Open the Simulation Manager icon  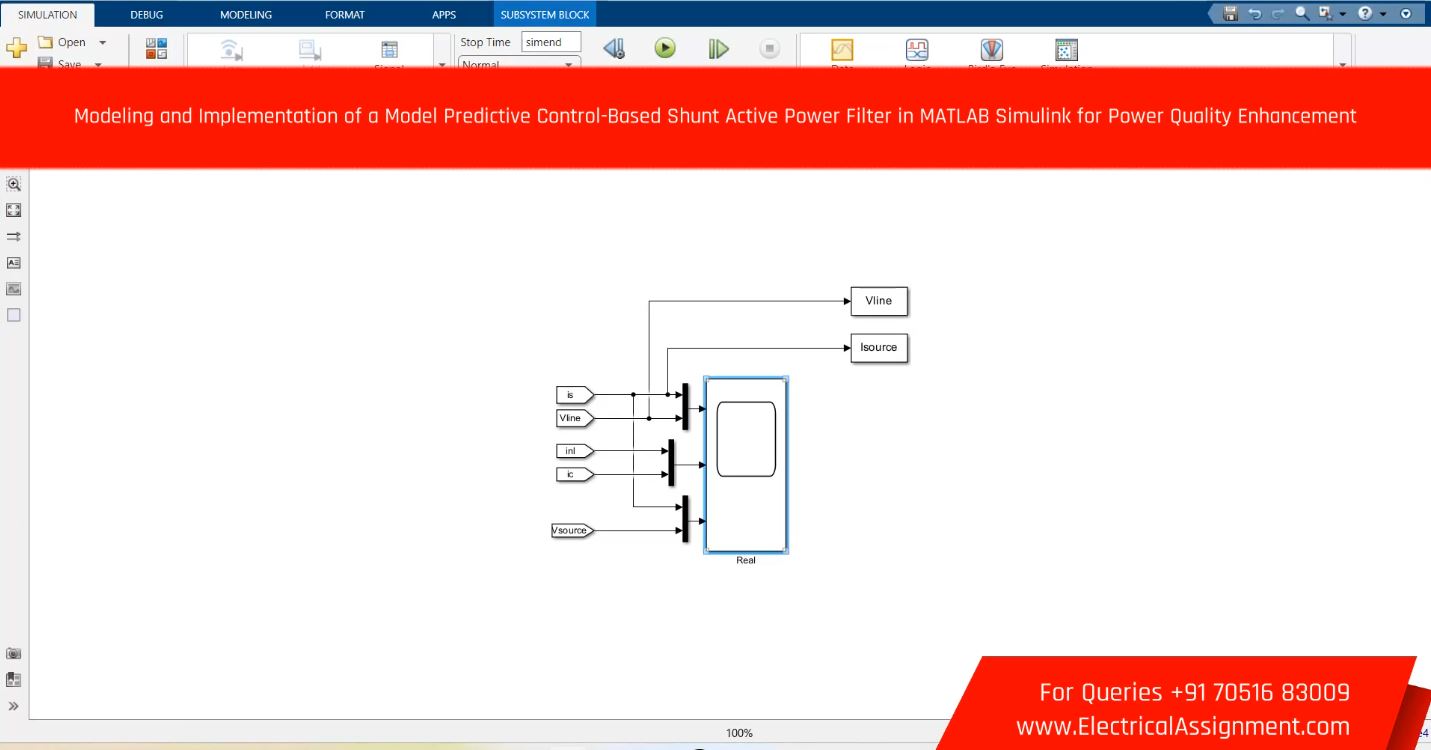coord(1066,50)
